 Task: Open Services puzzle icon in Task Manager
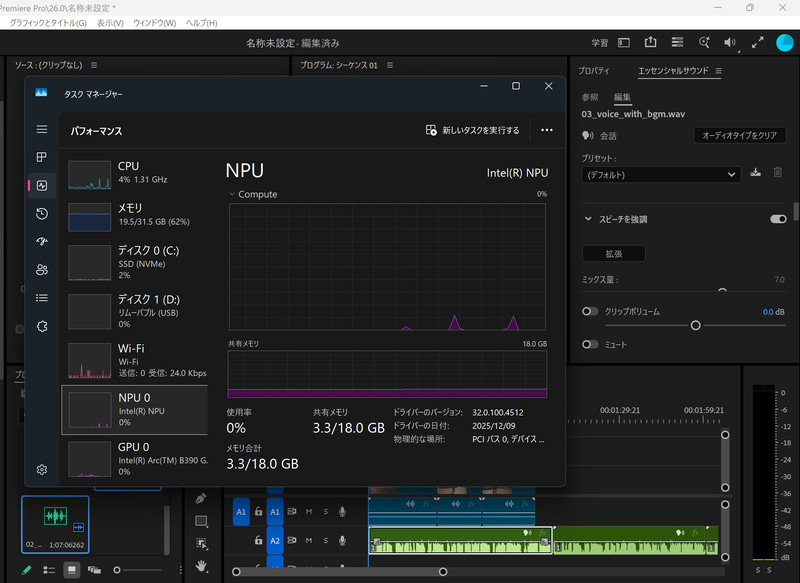pyautogui.click(x=42, y=326)
